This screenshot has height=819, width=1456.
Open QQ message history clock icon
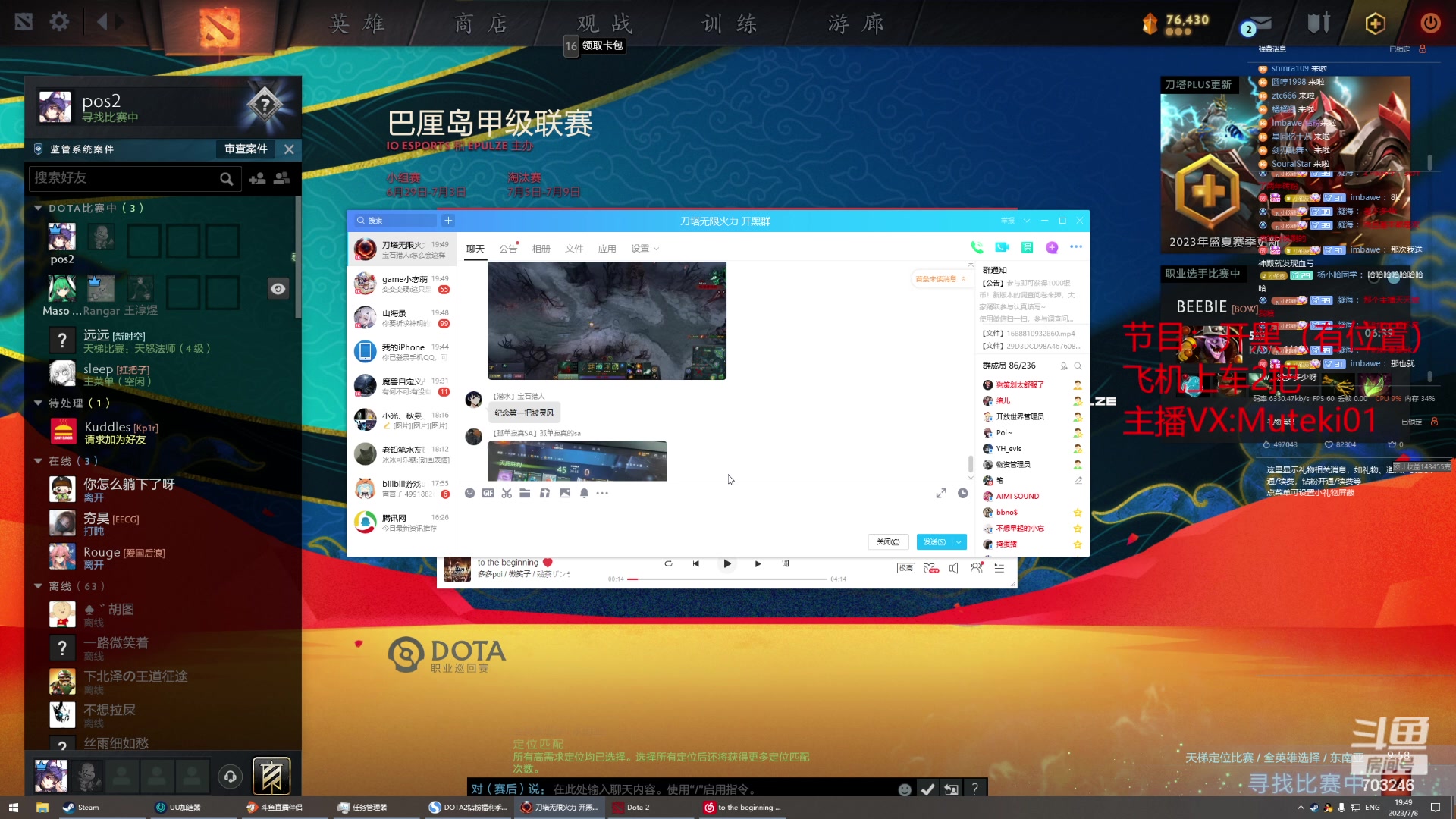(x=963, y=493)
